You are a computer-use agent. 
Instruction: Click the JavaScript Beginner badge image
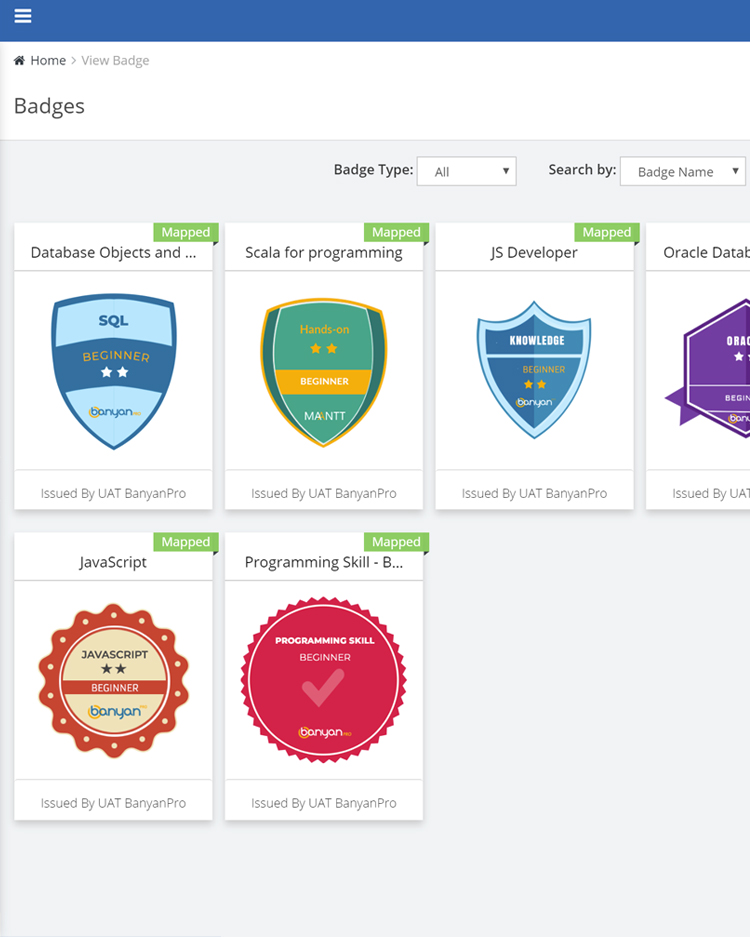[x=114, y=681]
